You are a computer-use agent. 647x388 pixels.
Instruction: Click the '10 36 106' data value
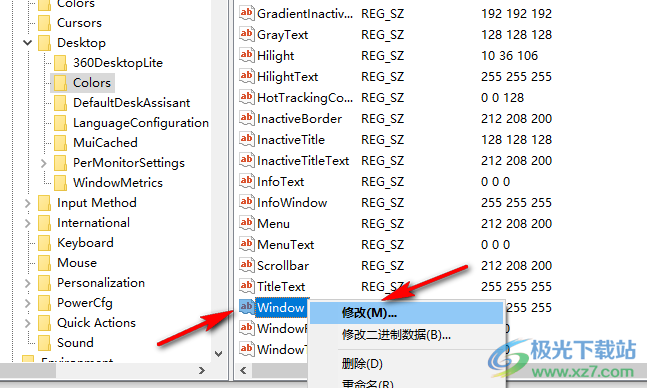click(x=509, y=56)
